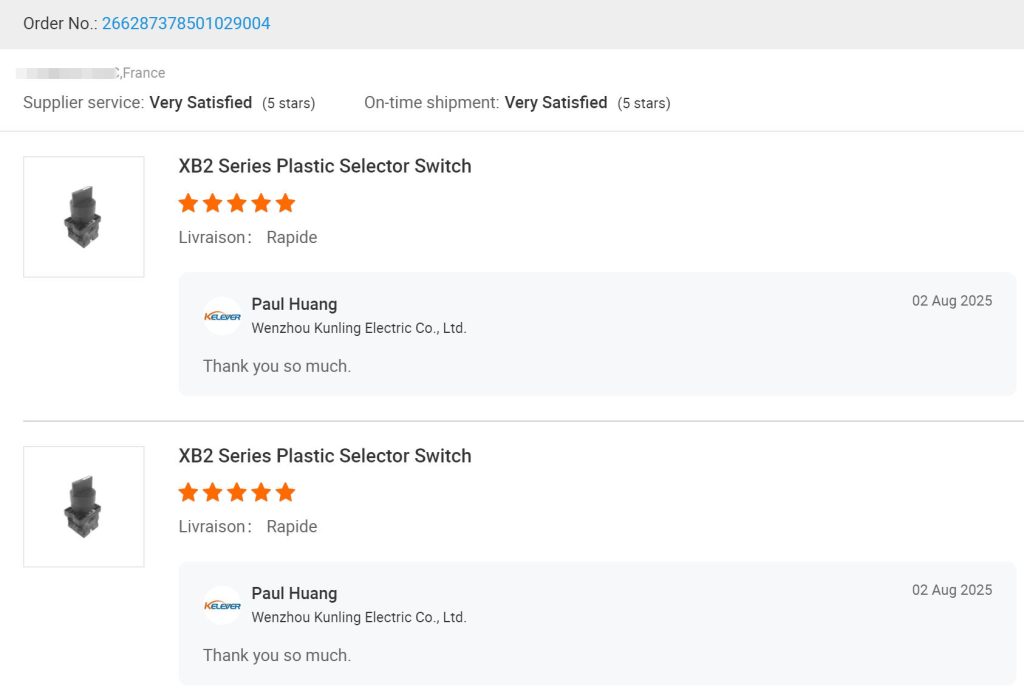The height and width of the screenshot is (689, 1024).
Task: Click third star of first review rating
Action: coord(237,203)
